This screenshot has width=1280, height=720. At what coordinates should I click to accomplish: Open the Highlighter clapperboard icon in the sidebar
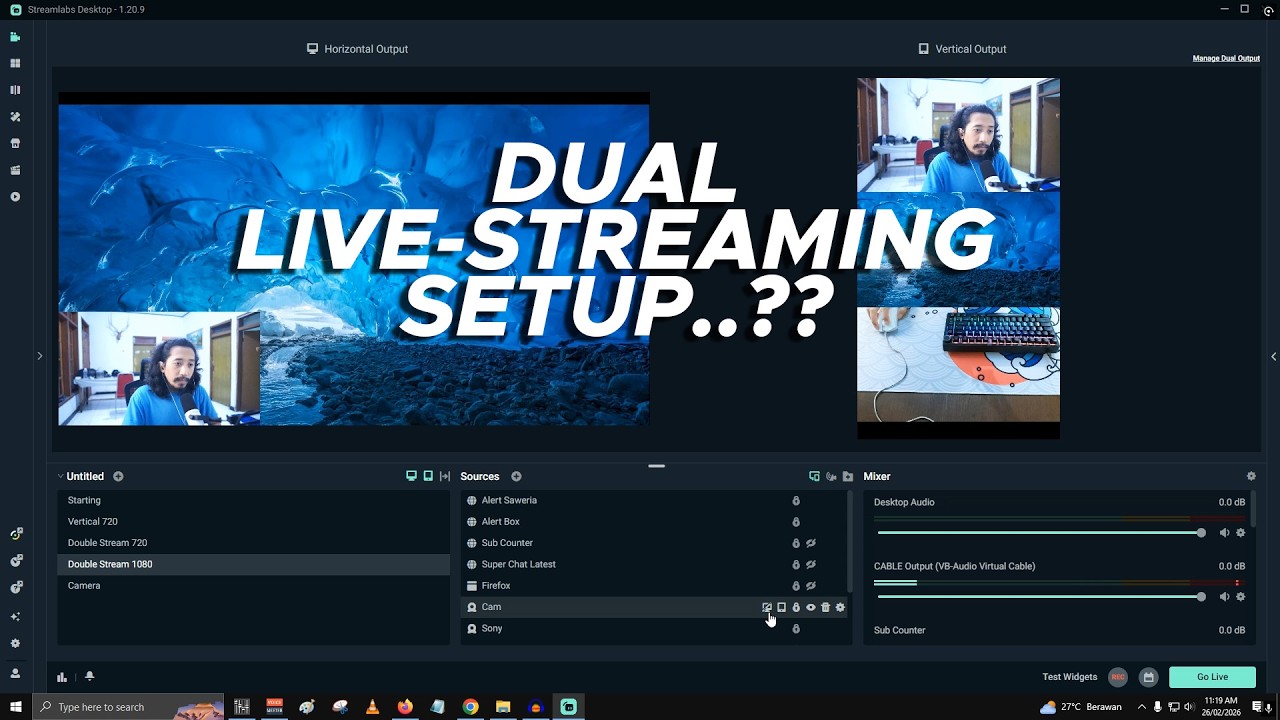pyautogui.click(x=15, y=171)
